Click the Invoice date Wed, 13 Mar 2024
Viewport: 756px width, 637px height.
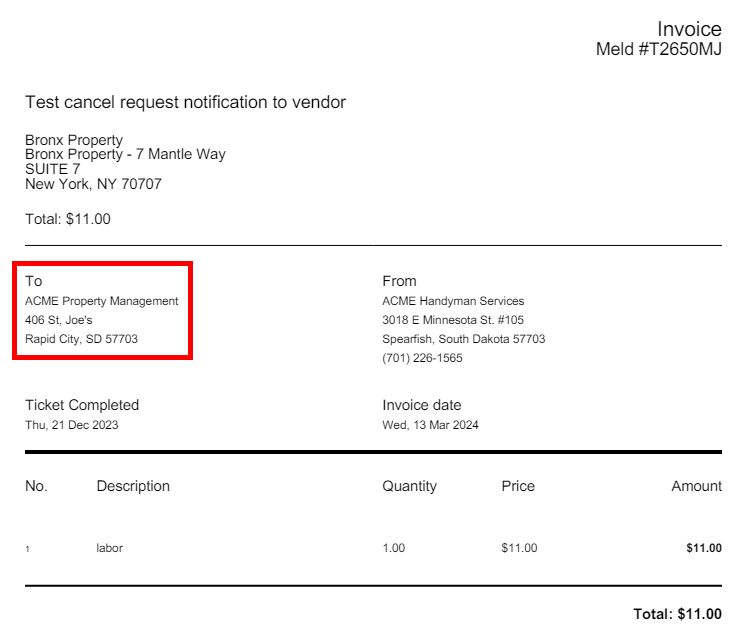[x=429, y=425]
